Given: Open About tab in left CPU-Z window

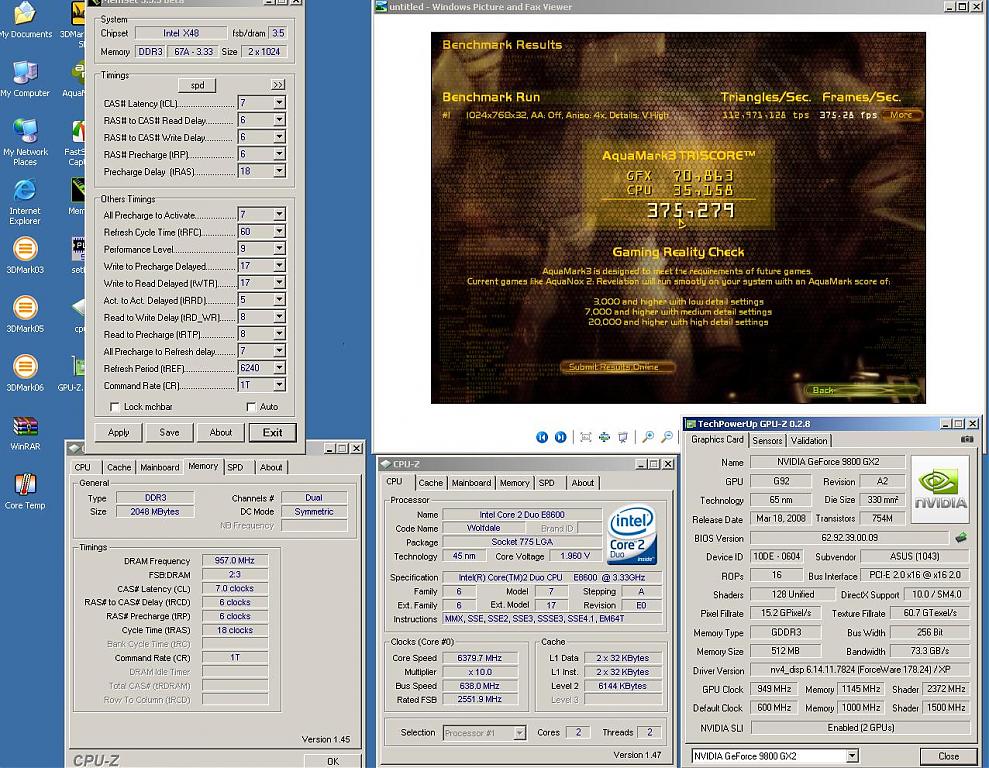Looking at the screenshot, I should point(271,467).
